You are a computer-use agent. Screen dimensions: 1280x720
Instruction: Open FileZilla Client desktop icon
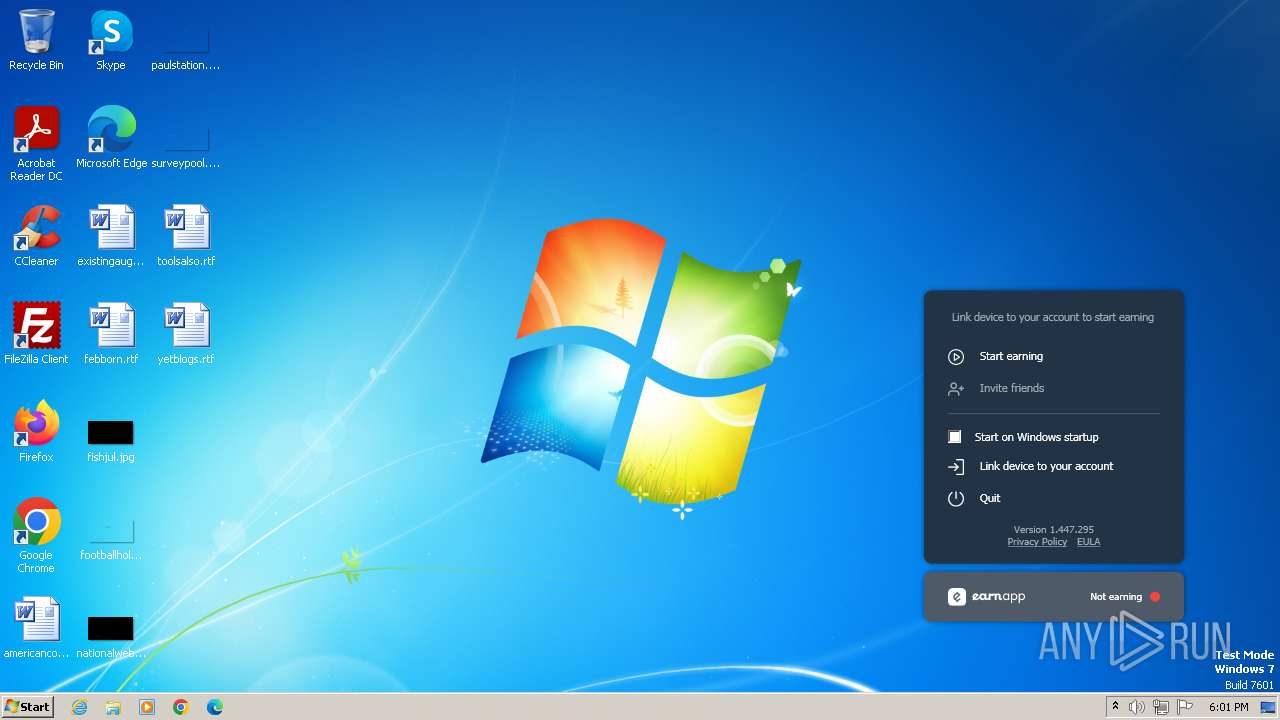click(36, 334)
